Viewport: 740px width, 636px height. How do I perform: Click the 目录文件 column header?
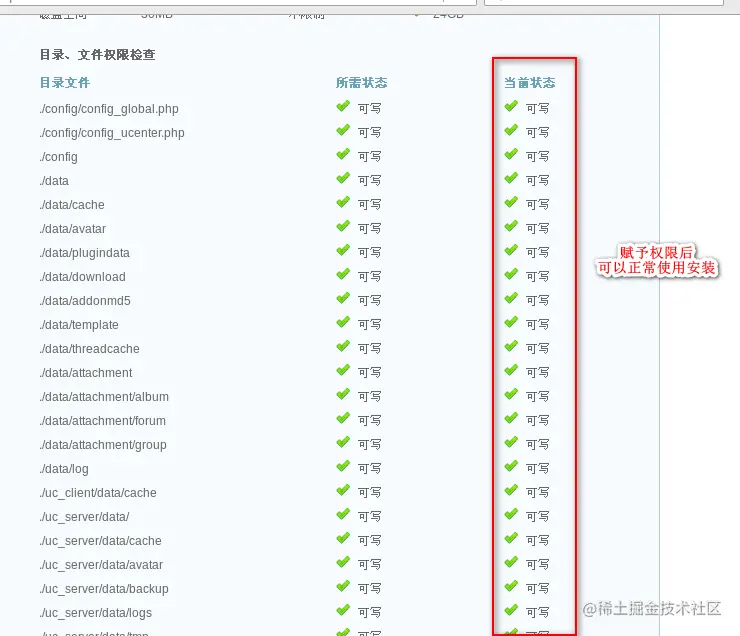[x=65, y=83]
